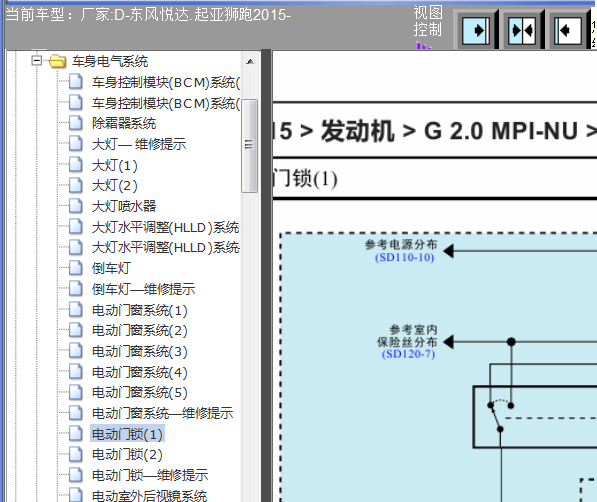Click the right-arrow view control button
Screen dimensions: 597x502
(x=476, y=30)
